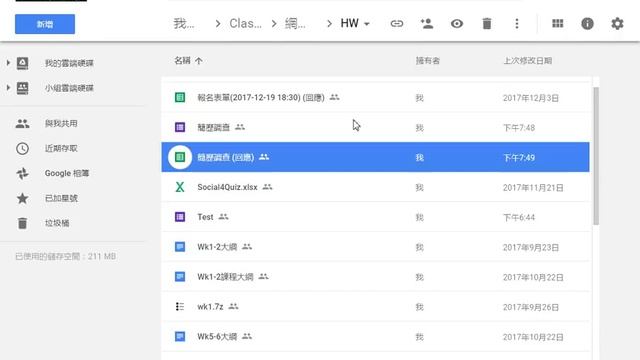Sort by 名稱 column header
Screen dimensions: 640x360
click(182, 60)
